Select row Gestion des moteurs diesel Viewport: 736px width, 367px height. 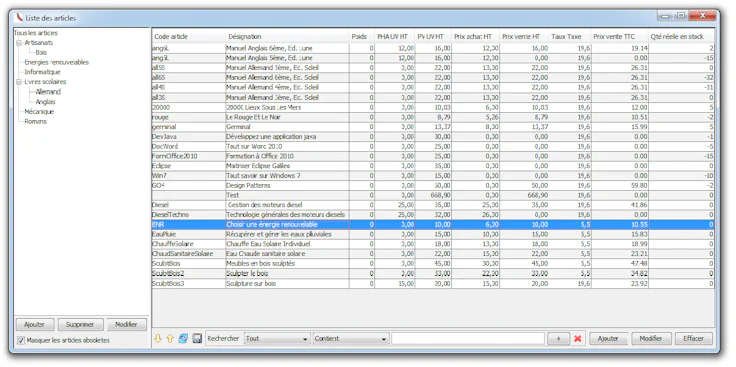[433, 205]
